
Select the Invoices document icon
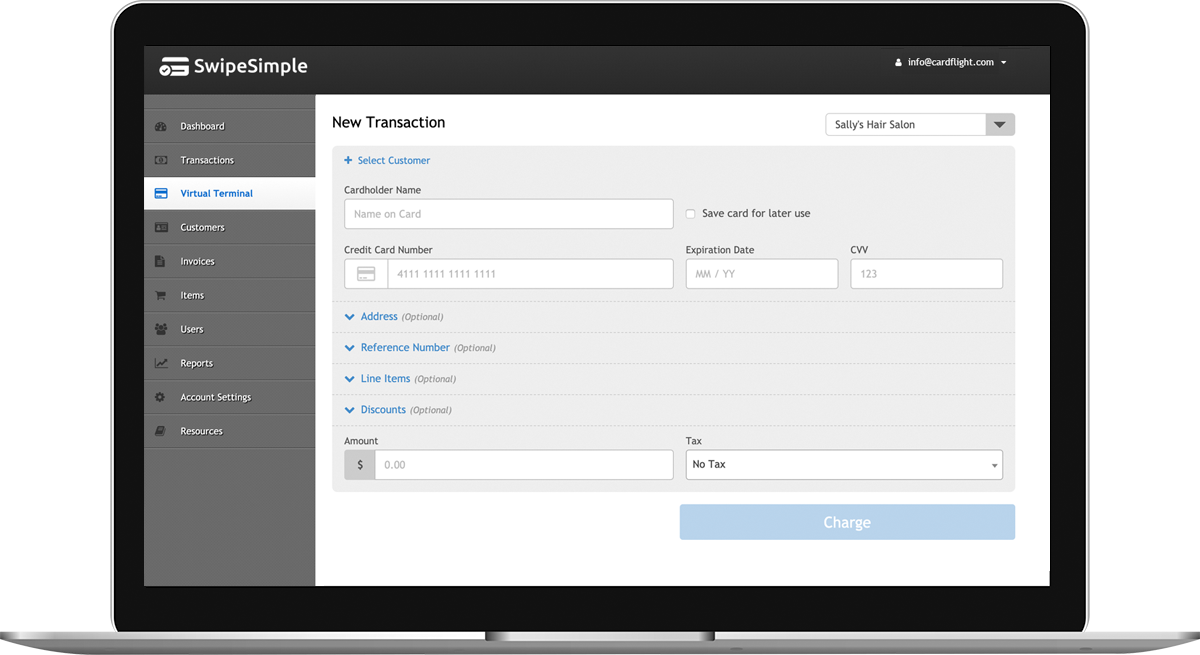(161, 261)
